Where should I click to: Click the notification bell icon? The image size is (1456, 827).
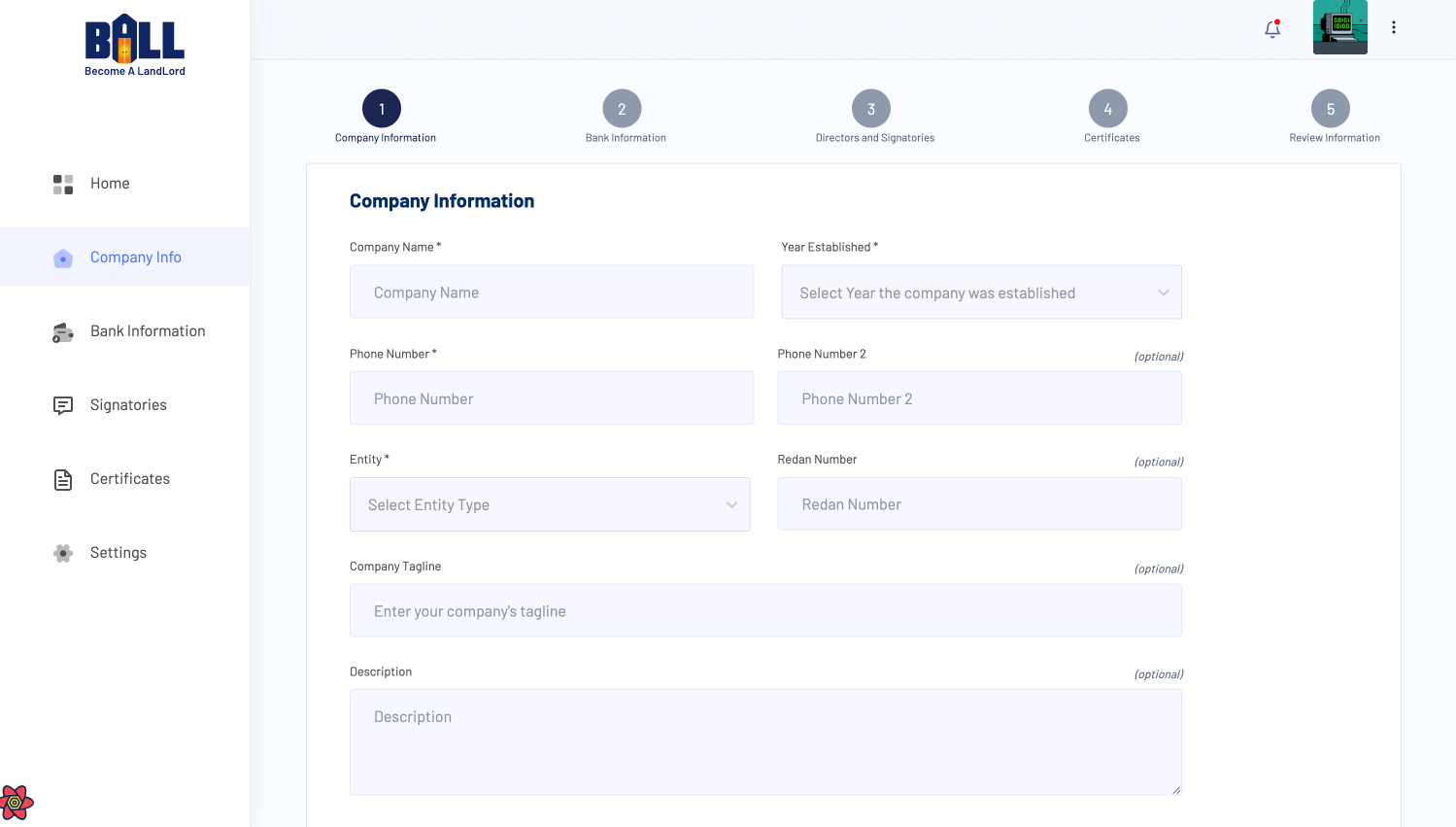coord(1271,28)
